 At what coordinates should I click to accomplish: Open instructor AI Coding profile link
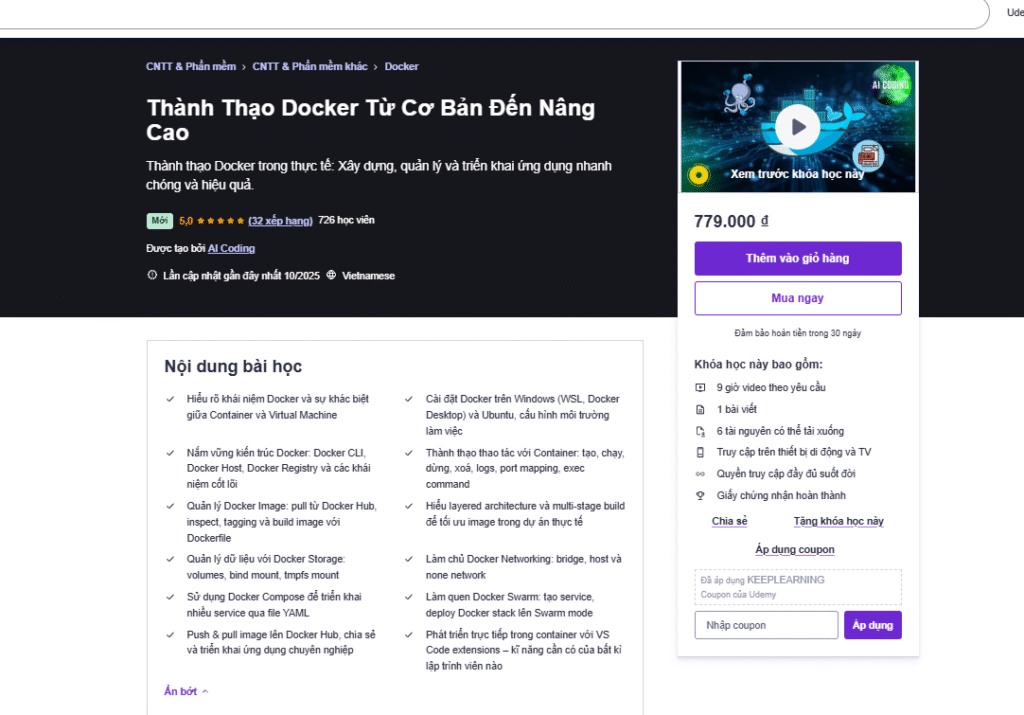coord(231,248)
